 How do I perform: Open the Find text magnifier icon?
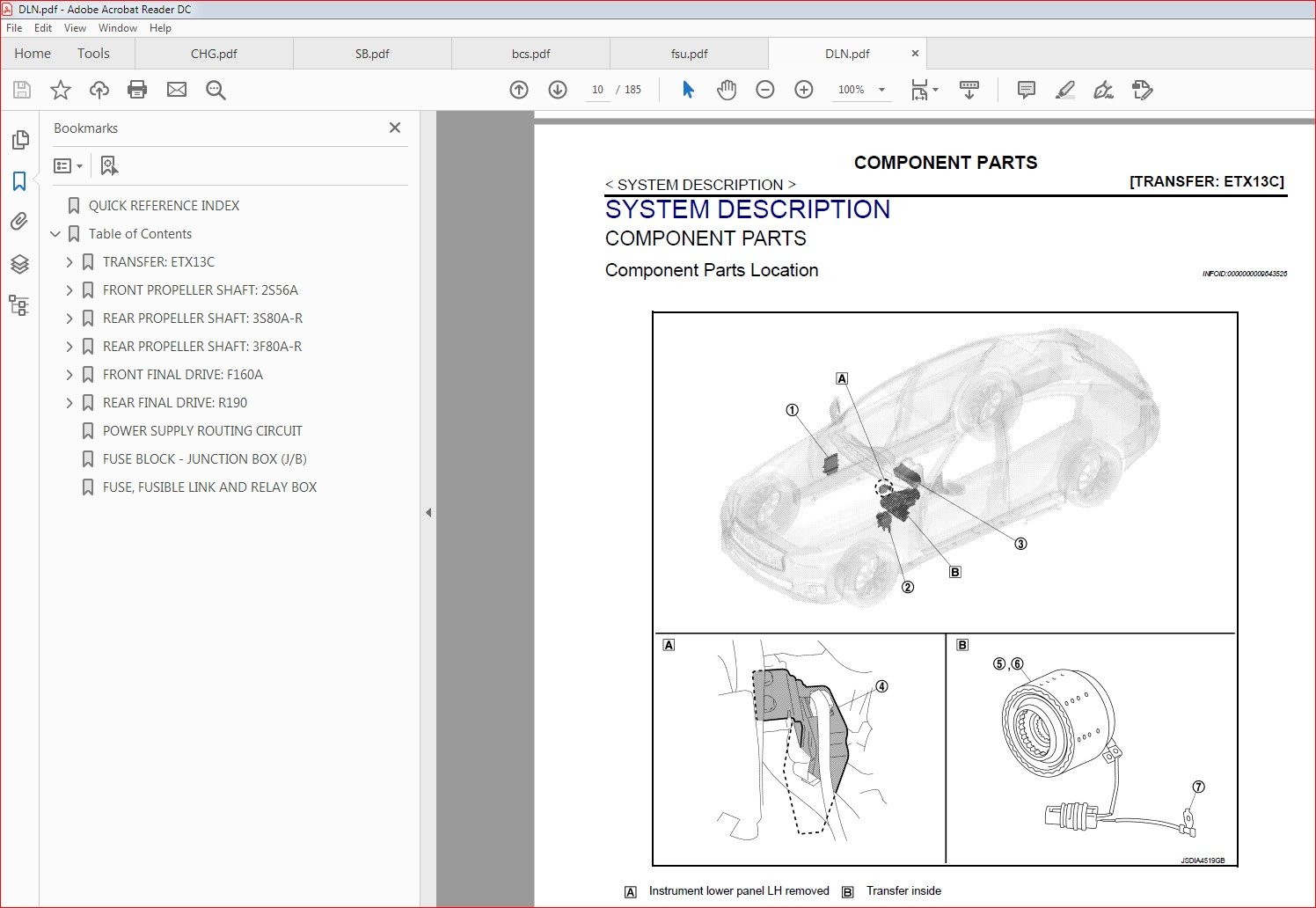[x=216, y=90]
